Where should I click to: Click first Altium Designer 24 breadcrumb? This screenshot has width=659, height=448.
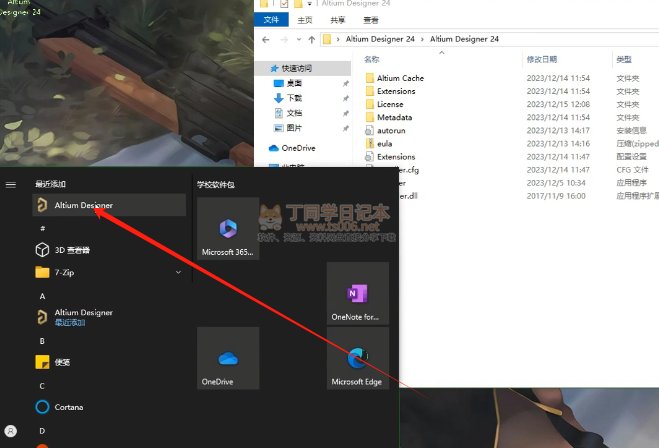pyautogui.click(x=380, y=39)
